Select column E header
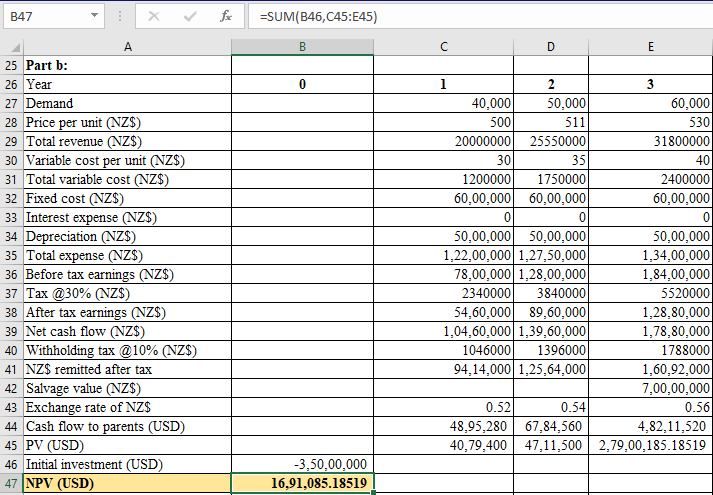This screenshot has width=713, height=495. (x=650, y=46)
